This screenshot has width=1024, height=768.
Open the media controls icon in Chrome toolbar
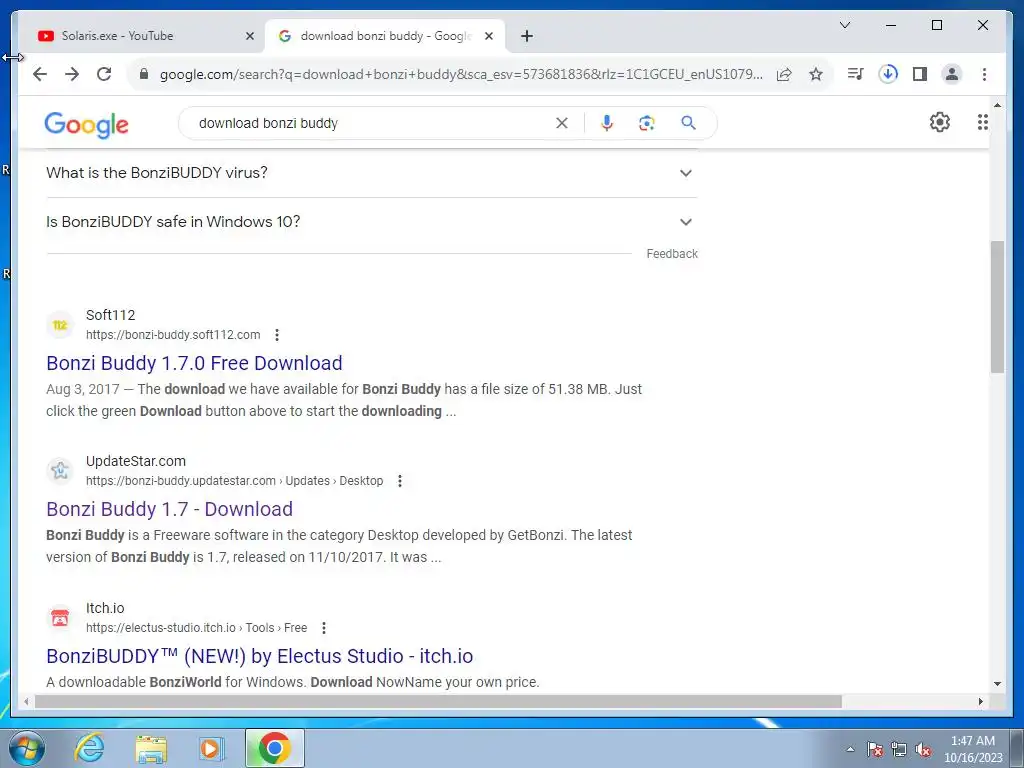click(x=855, y=74)
